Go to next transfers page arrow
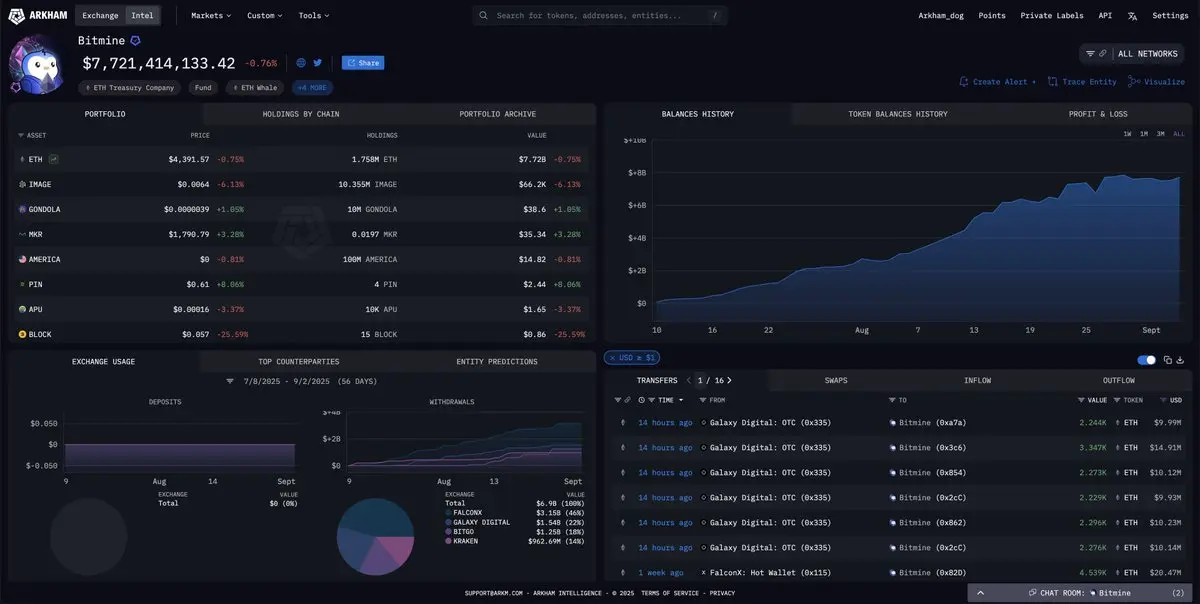The width and height of the screenshot is (1200, 604). pos(729,380)
